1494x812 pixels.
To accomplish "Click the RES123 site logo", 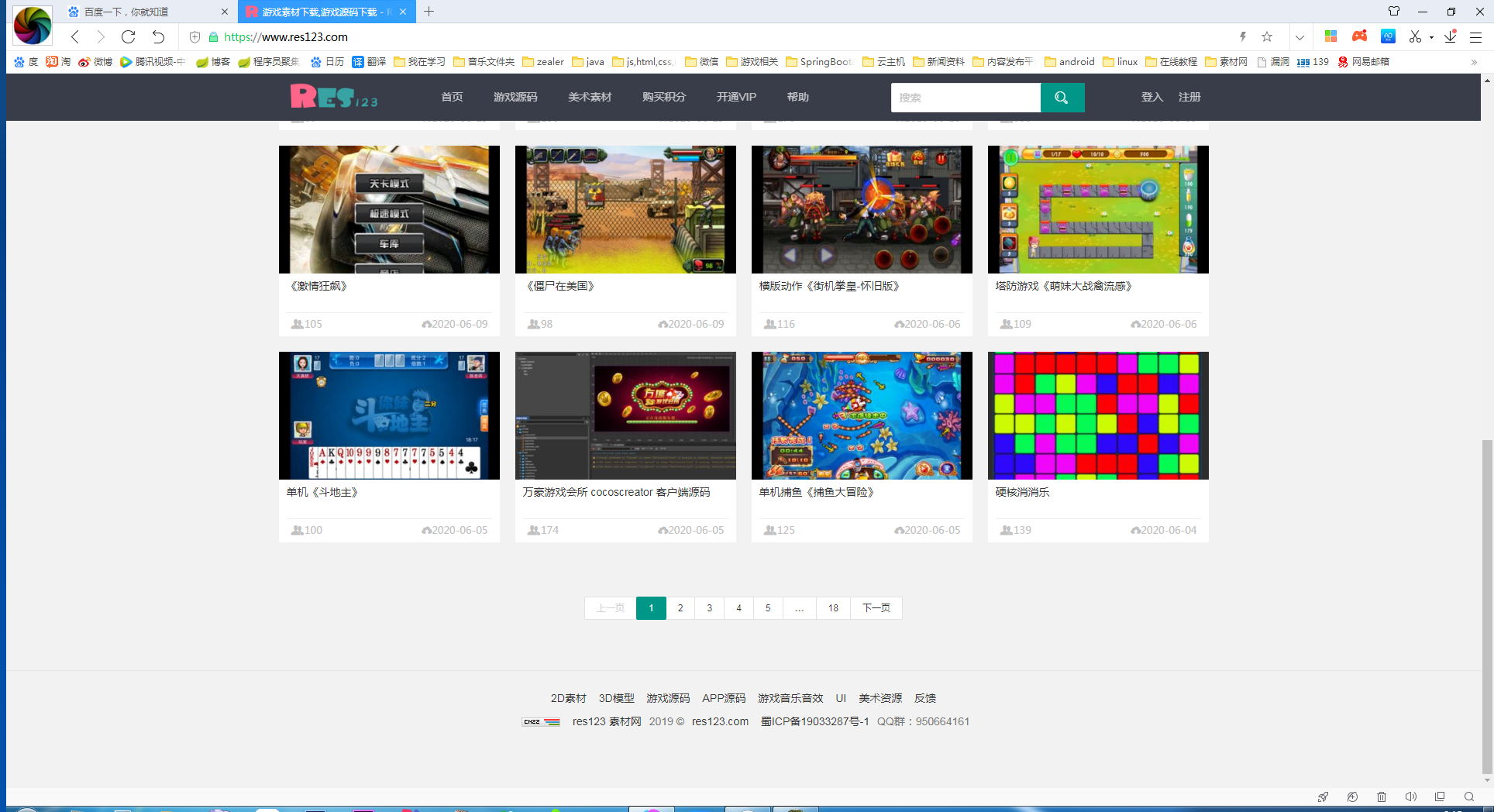I will pos(334,97).
